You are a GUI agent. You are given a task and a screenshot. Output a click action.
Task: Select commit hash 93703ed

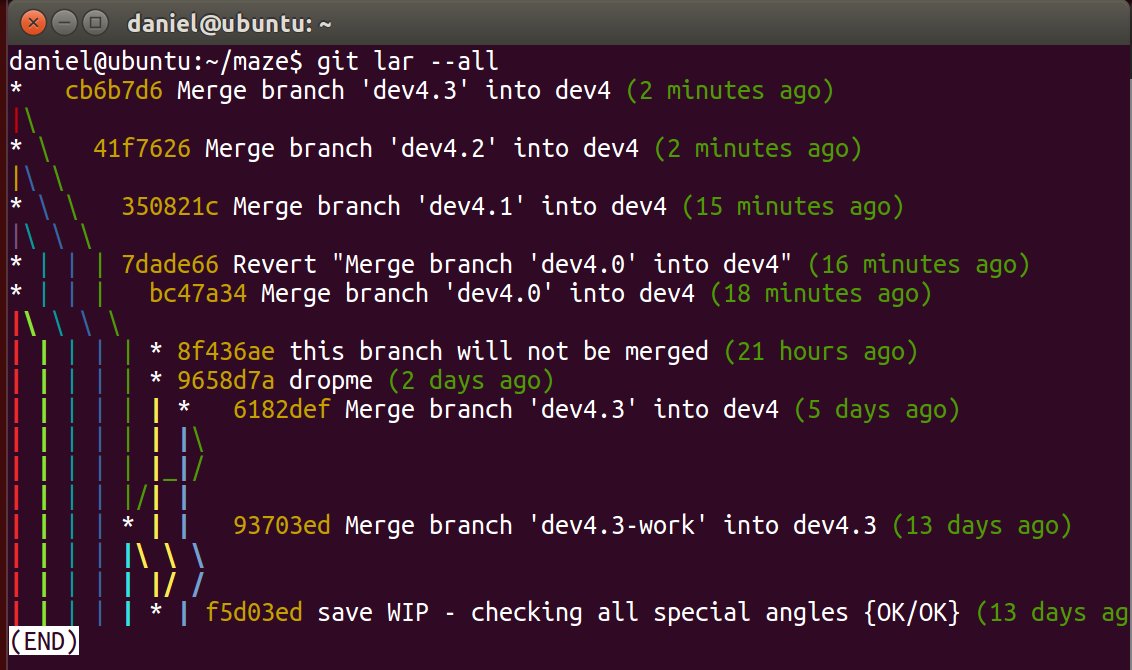282,525
